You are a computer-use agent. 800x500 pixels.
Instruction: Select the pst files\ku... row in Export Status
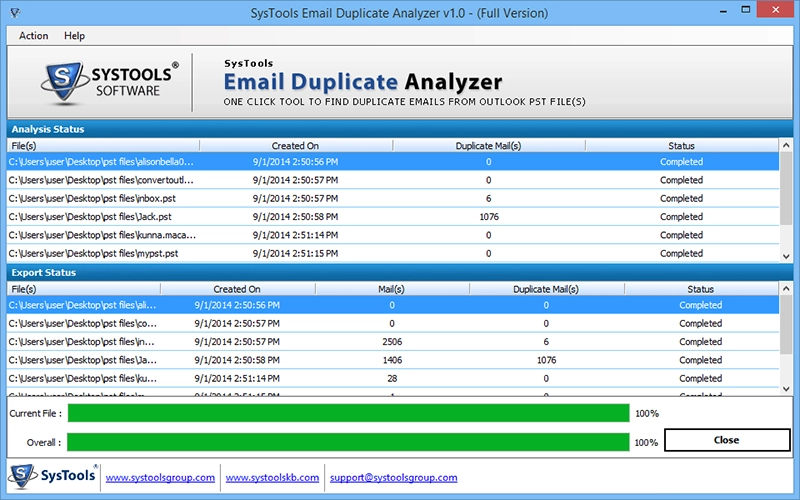393,379
